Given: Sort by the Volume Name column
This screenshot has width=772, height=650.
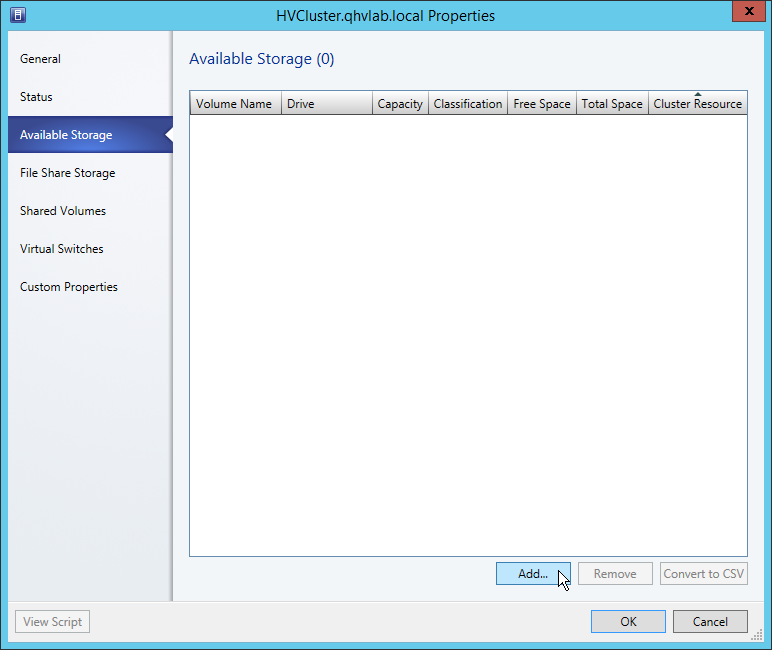Looking at the screenshot, I should [234, 104].
